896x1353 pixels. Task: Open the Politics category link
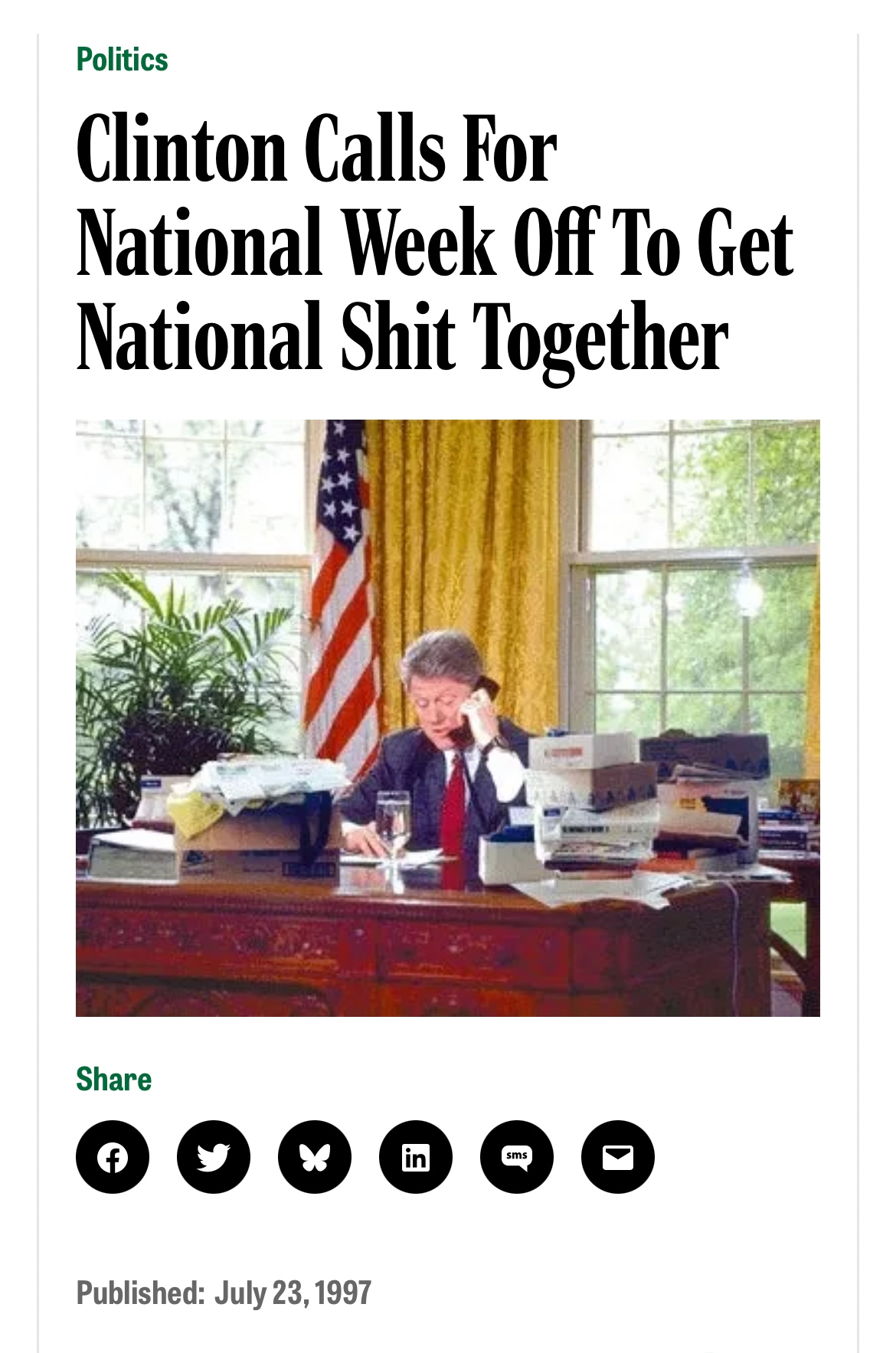pyautogui.click(x=122, y=60)
